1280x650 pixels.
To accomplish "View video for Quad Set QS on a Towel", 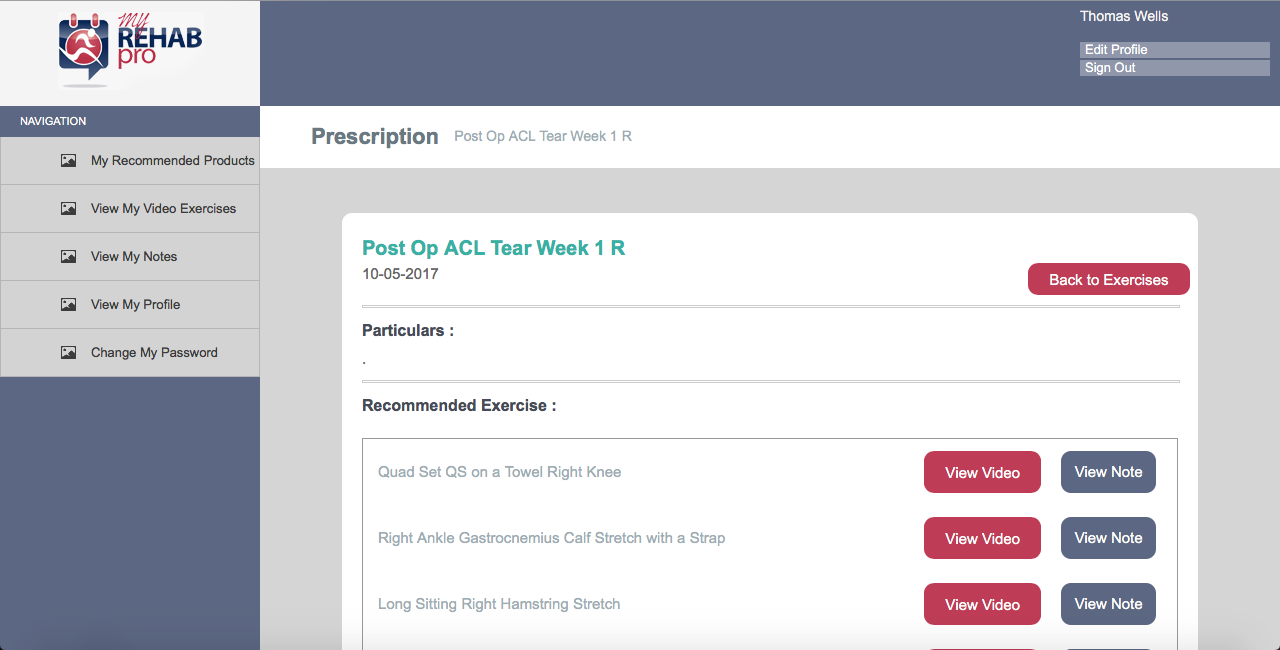I will pyautogui.click(x=982, y=472).
